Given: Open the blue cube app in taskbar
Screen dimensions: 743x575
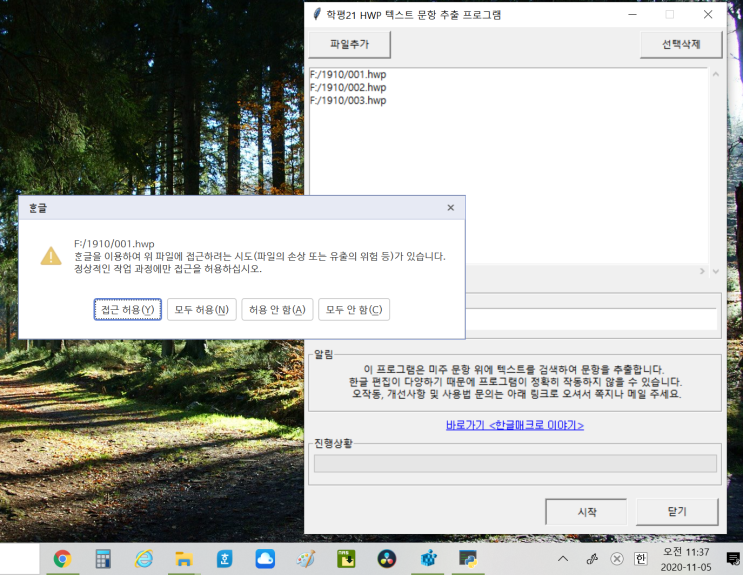Looking at the screenshot, I should point(428,559).
